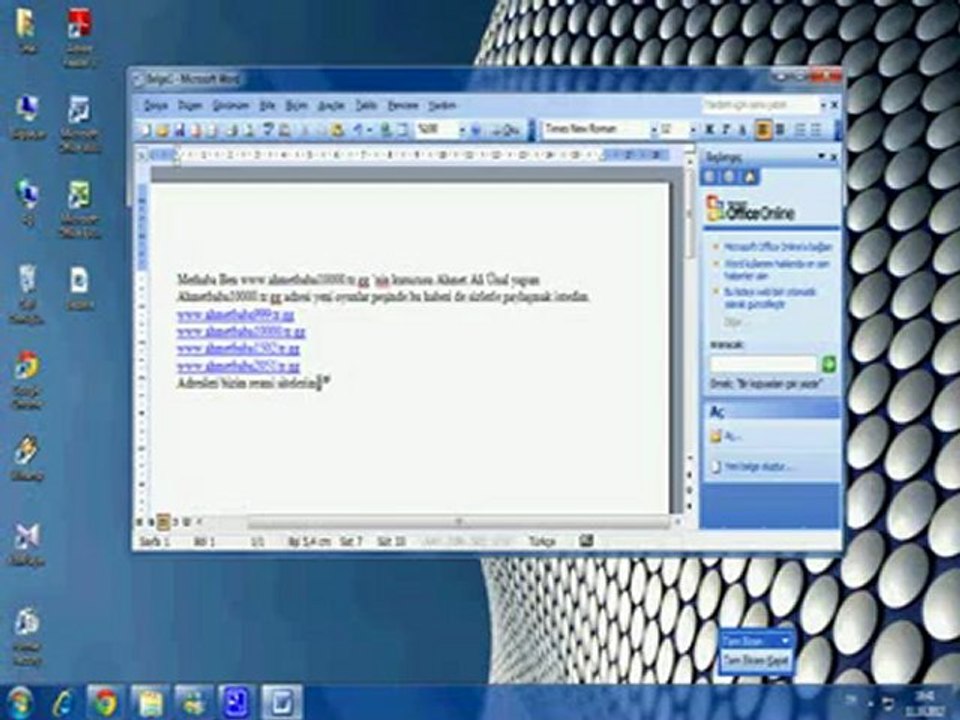
Task: Click the Yeni belge oluştur link
Action: tap(757, 467)
